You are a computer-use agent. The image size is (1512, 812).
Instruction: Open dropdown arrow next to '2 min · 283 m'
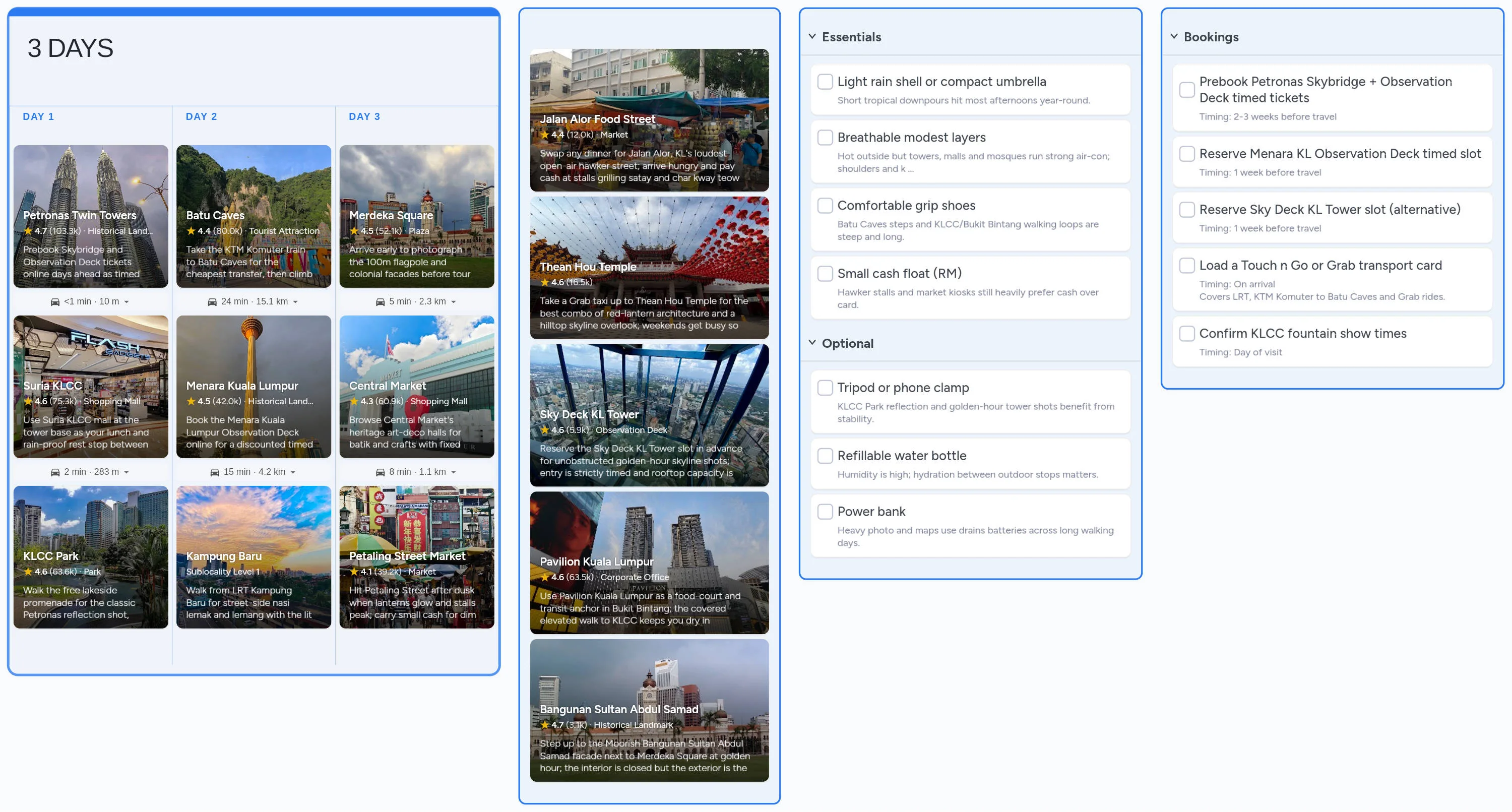point(127,473)
